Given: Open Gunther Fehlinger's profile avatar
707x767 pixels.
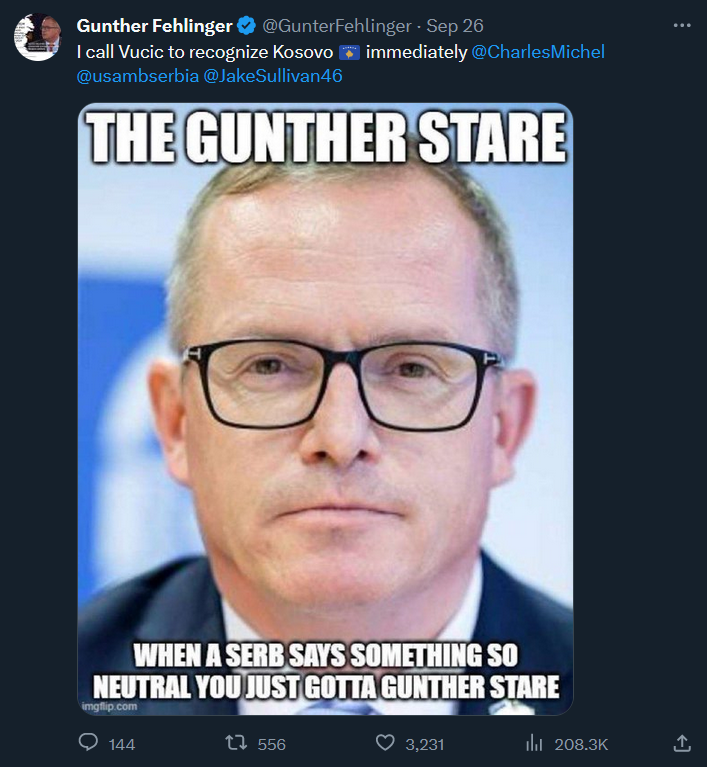Looking at the screenshot, I should click(x=37, y=37).
